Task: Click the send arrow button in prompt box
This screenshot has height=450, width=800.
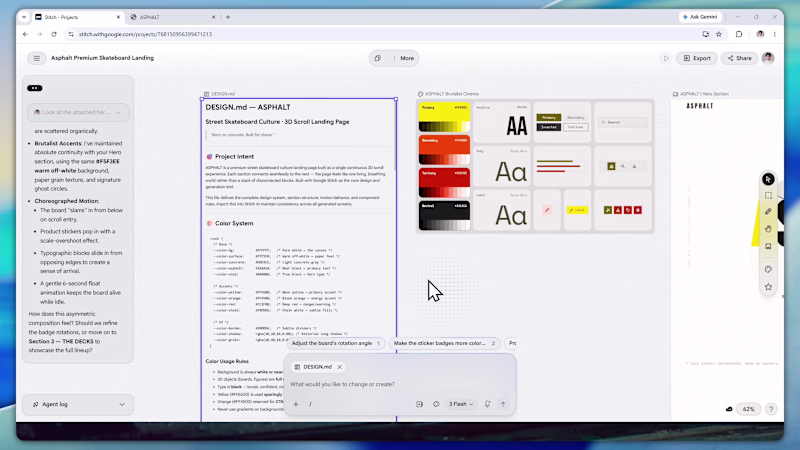Action: point(503,404)
